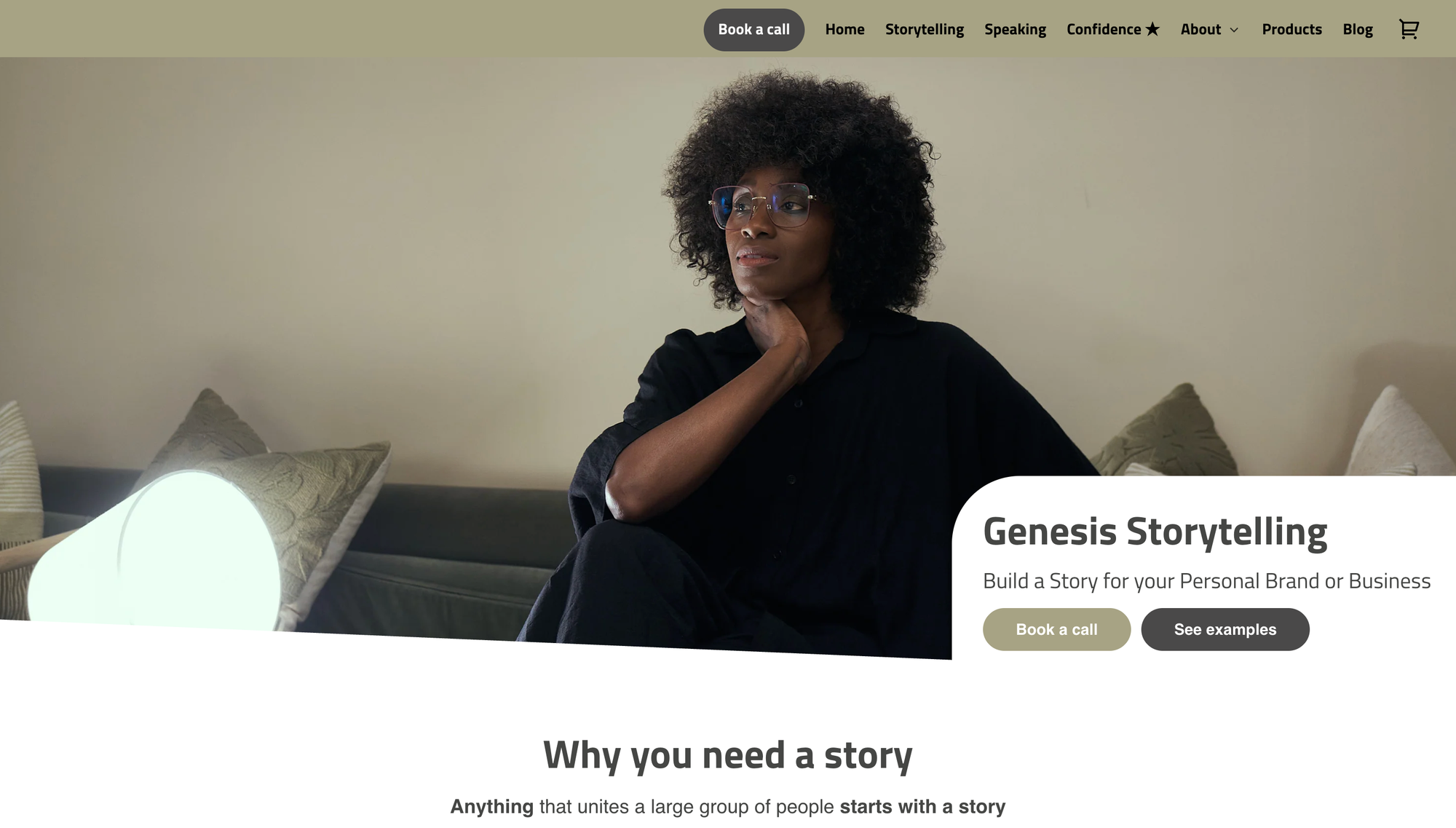Screen dimensions: 1456x828
Task: Click the See examples button
Action: [1225, 629]
